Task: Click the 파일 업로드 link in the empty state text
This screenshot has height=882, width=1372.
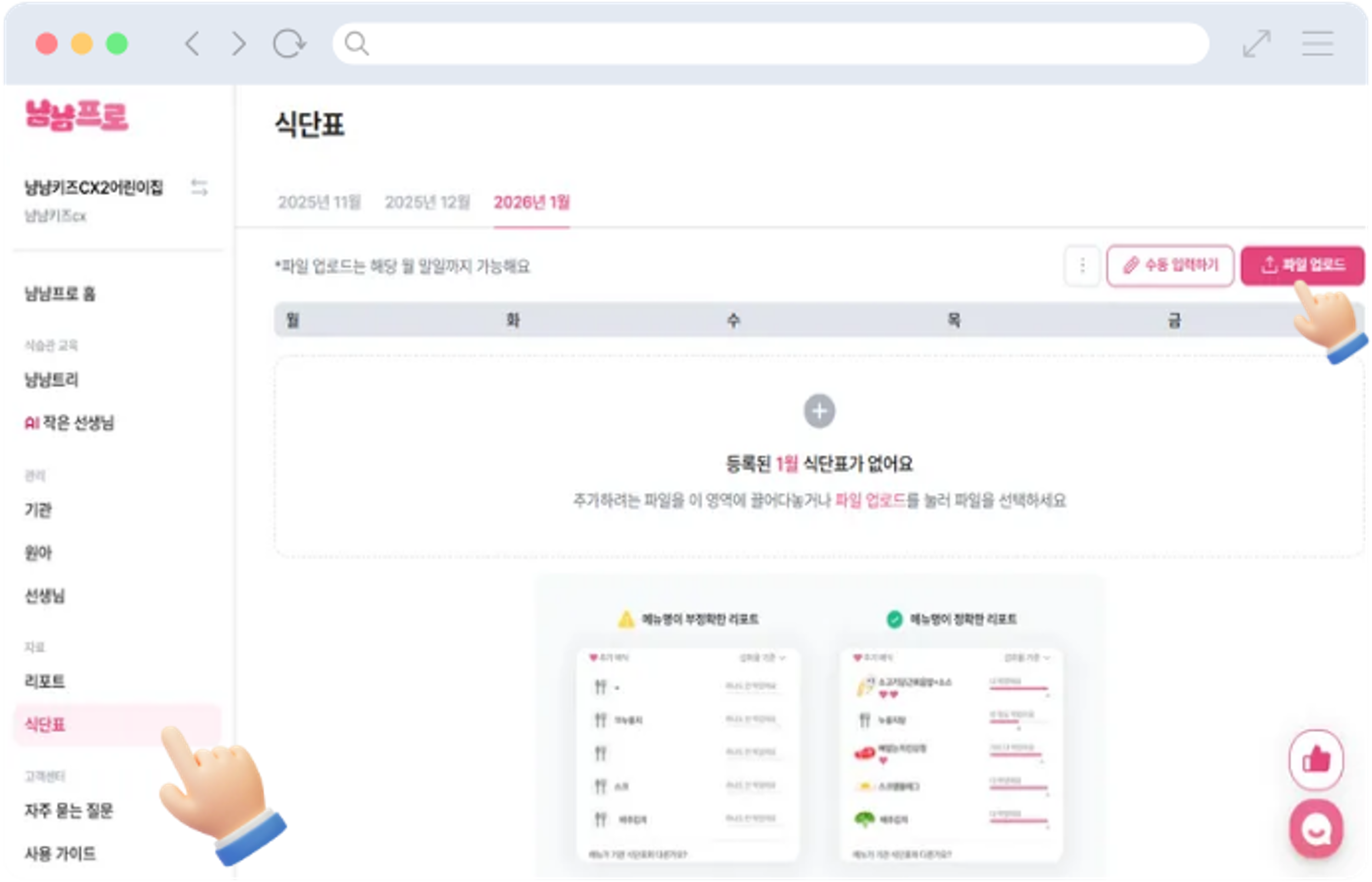Action: click(x=870, y=501)
